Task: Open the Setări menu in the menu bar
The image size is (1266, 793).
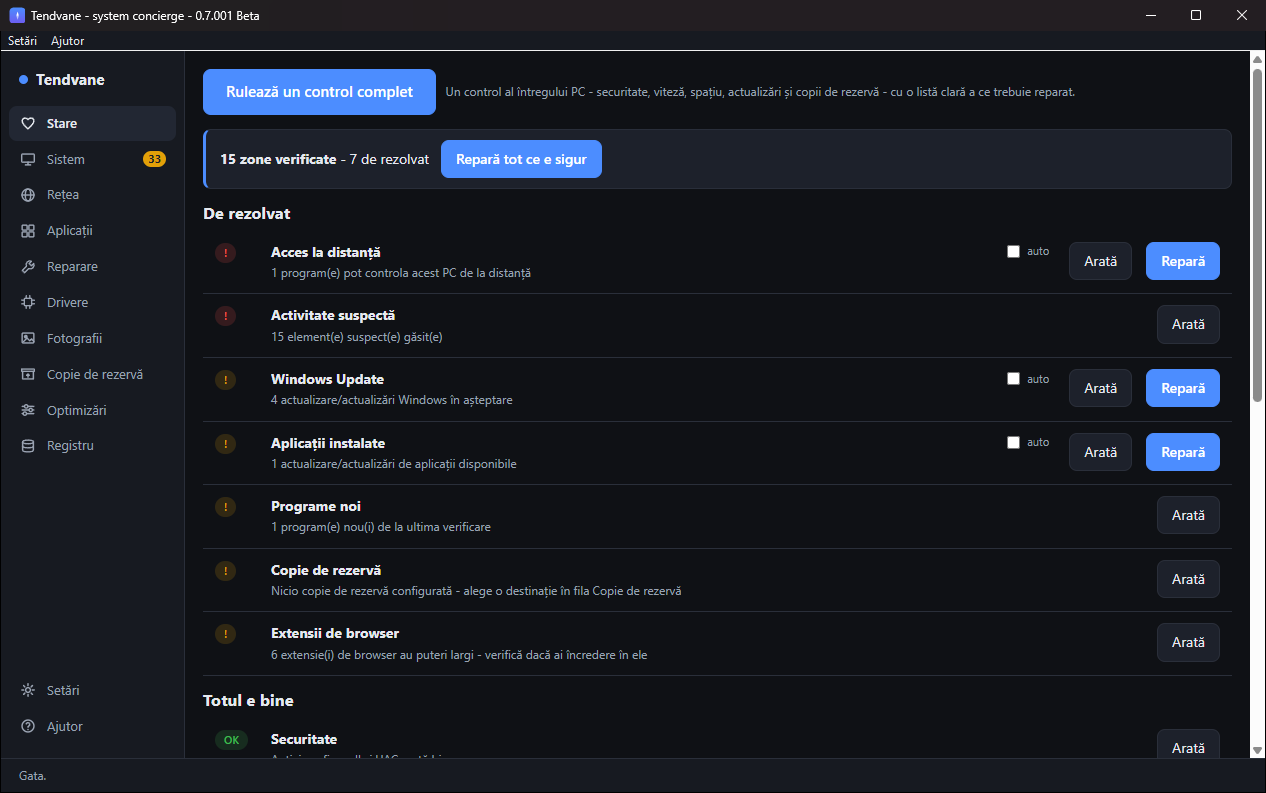Action: (x=22, y=41)
